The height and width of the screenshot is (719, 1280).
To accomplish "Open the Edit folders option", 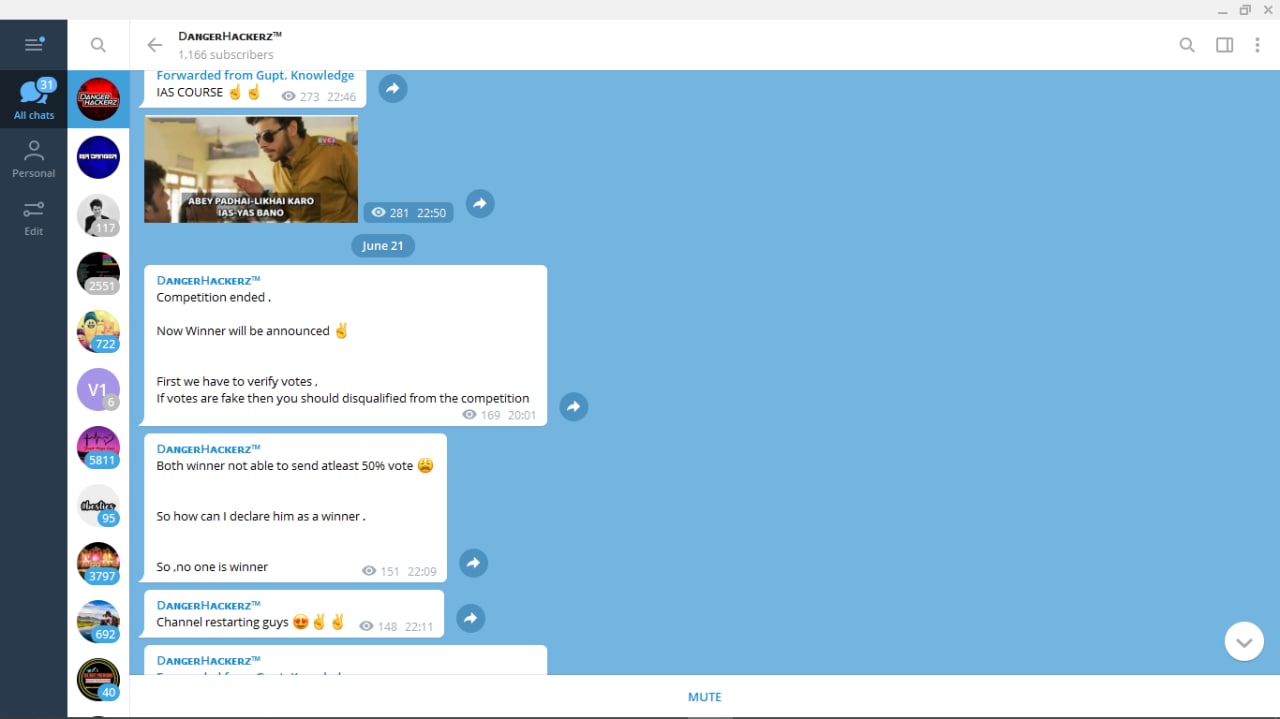I will [34, 217].
